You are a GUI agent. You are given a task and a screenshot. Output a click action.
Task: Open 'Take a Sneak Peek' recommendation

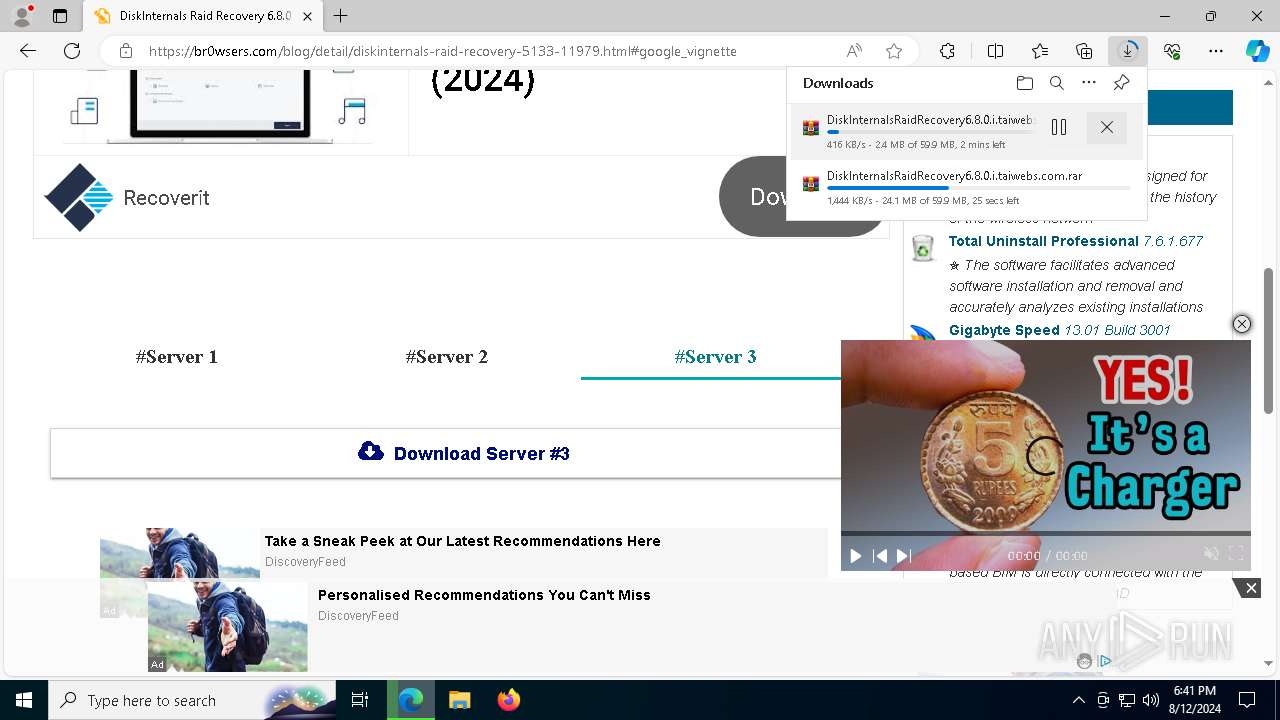(x=462, y=541)
